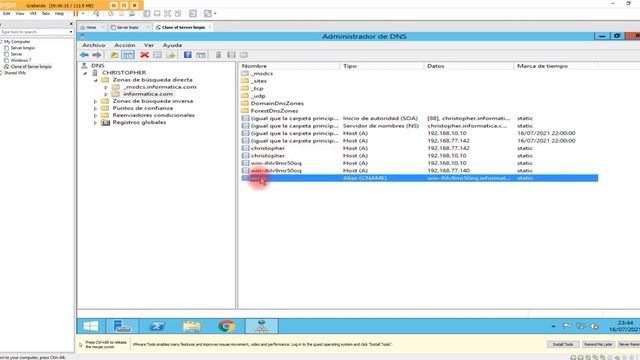Image resolution: width=640 pixels, height=360 pixels.
Task: Sort by Datos column header
Action: pyautogui.click(x=469, y=66)
